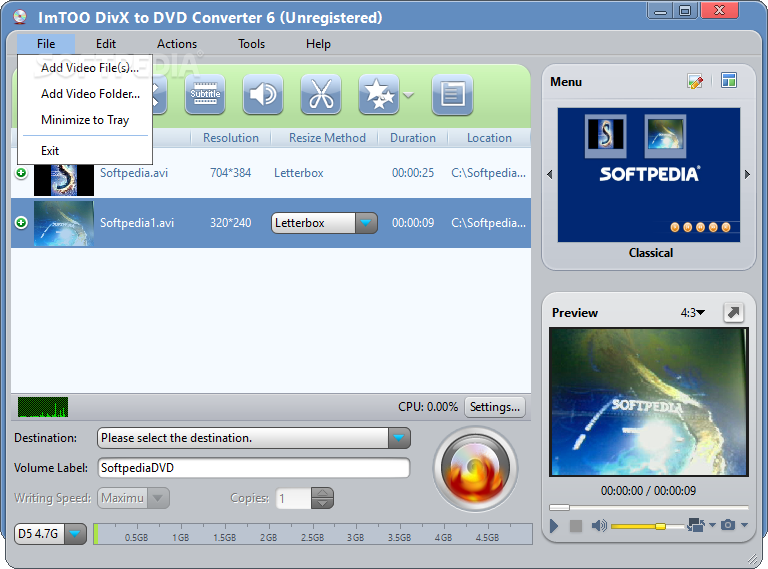Sort by Resolution column header
768x569 pixels.
(x=231, y=138)
